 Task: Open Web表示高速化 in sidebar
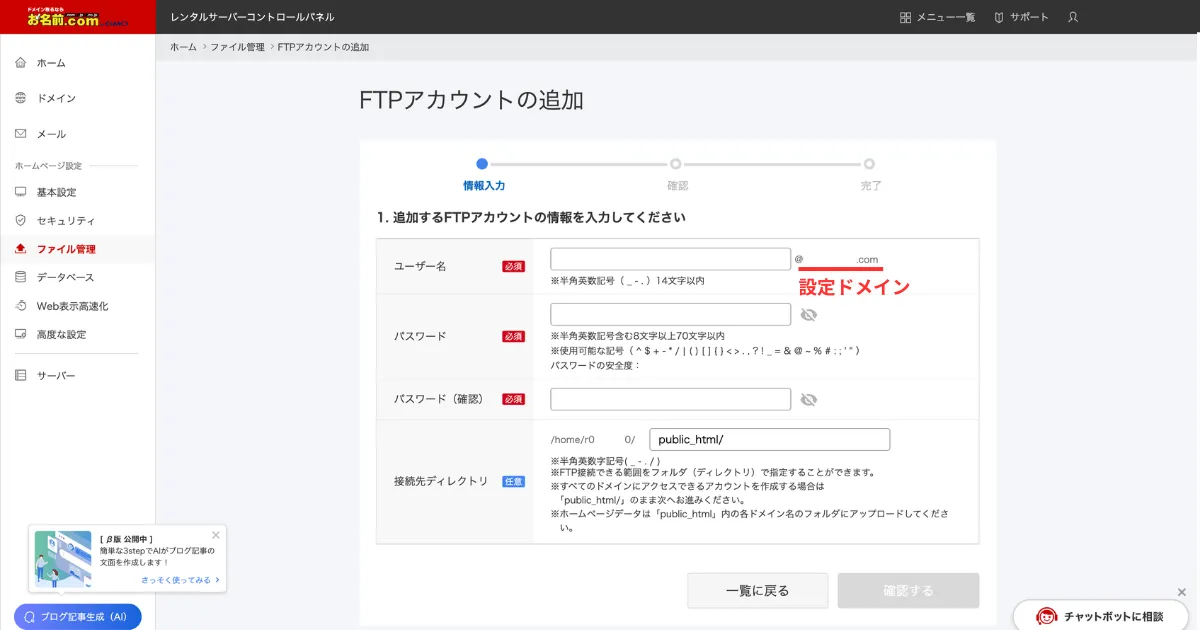[x=71, y=306]
